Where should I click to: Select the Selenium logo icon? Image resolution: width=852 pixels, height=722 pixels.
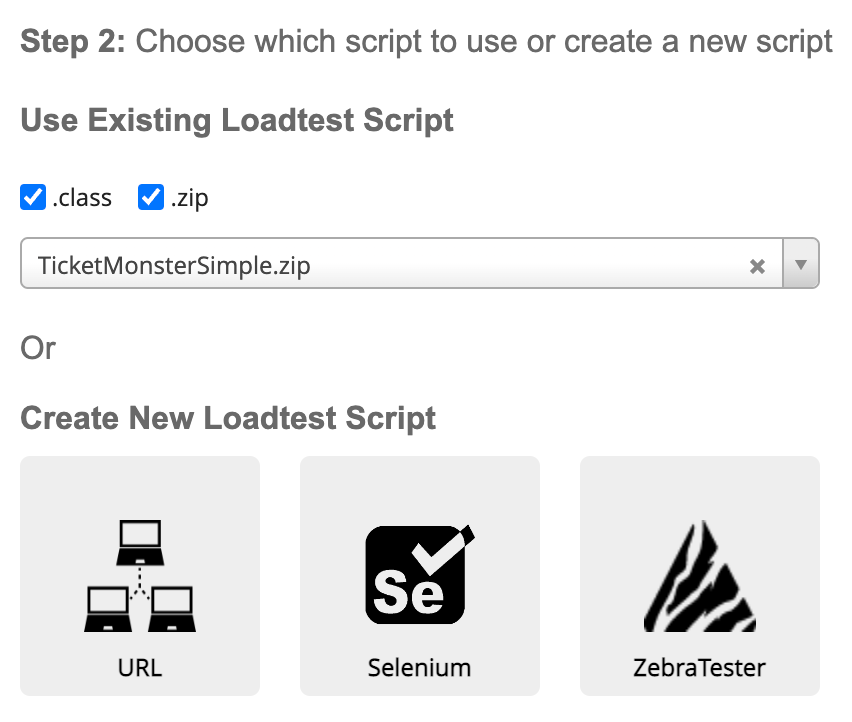pos(420,575)
